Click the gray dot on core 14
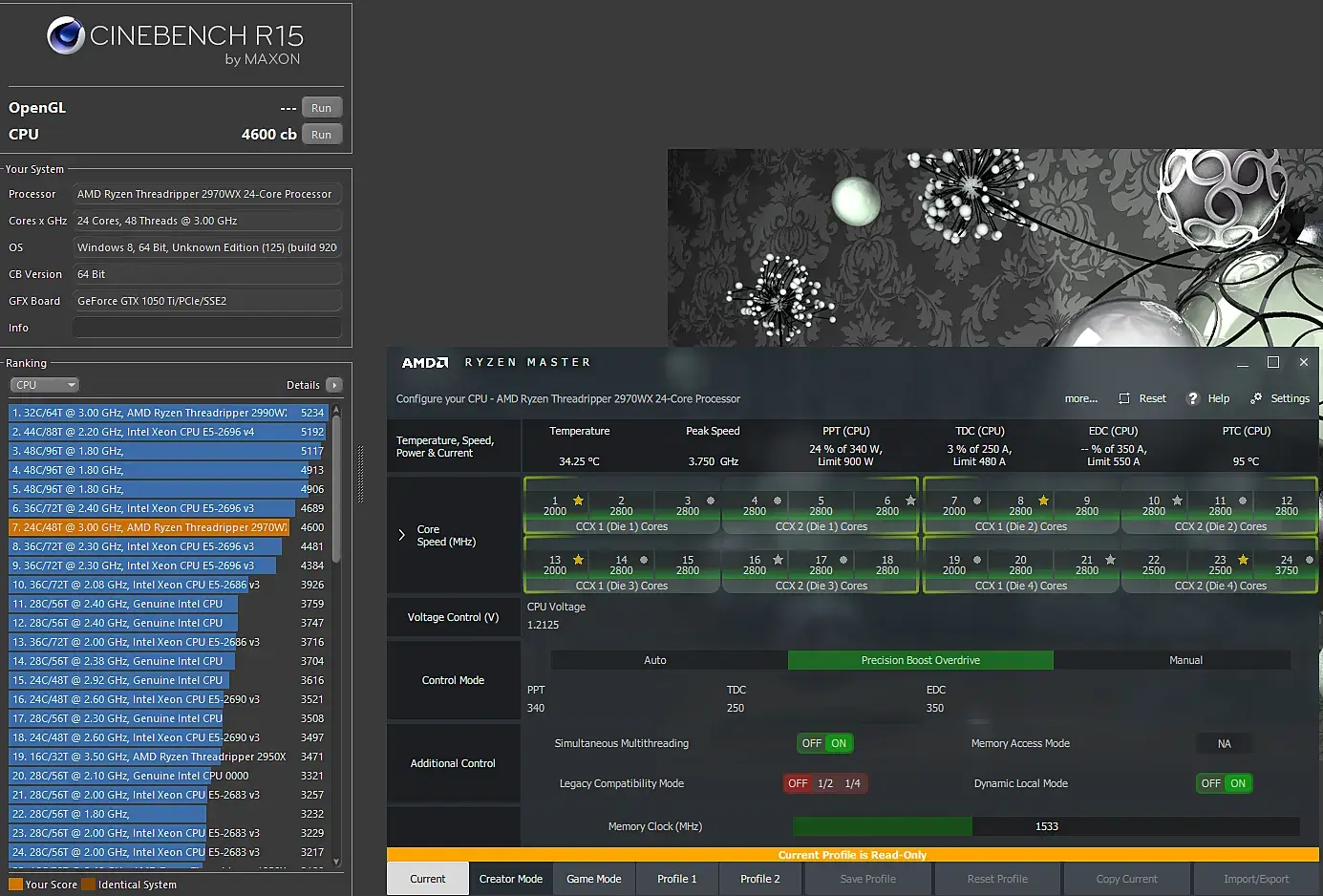This screenshot has height=896, width=1323. pyautogui.click(x=644, y=560)
